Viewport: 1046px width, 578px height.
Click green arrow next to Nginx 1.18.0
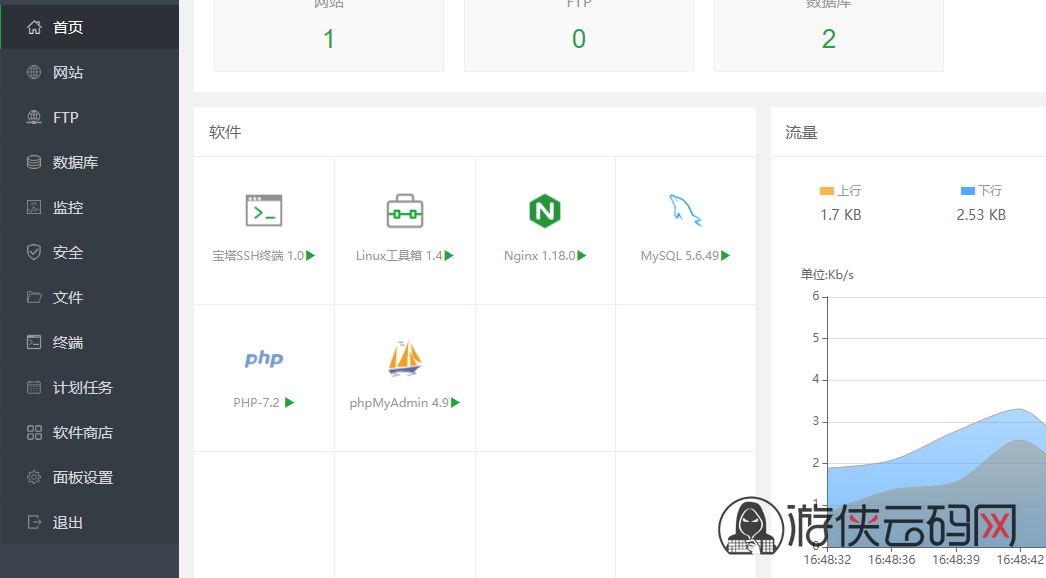(582, 256)
